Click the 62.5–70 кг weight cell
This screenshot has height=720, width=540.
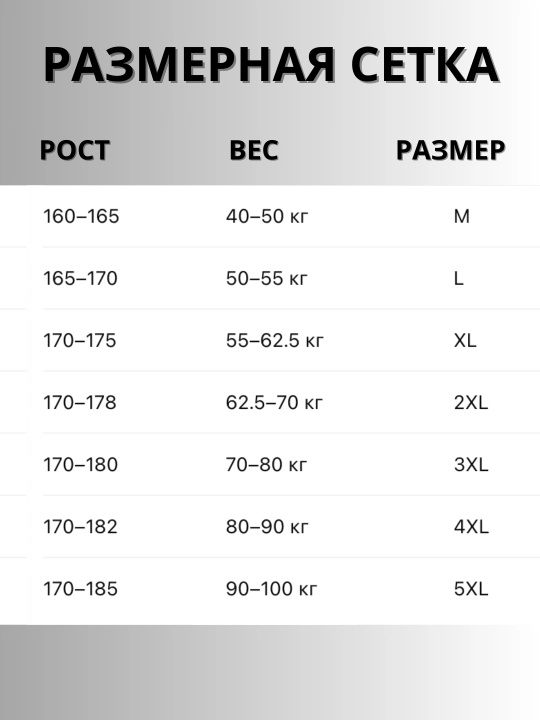(274, 403)
